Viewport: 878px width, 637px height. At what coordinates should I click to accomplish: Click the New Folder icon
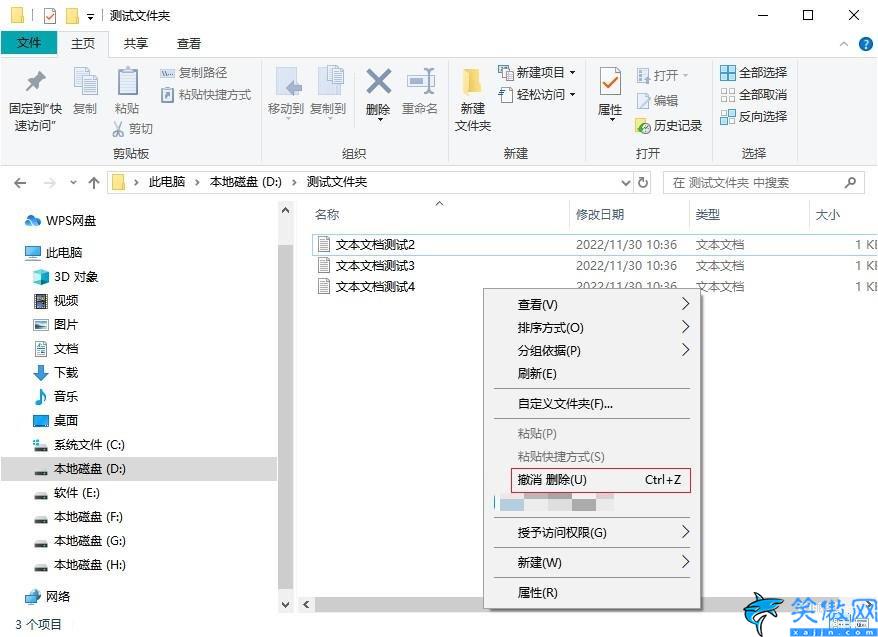472,82
